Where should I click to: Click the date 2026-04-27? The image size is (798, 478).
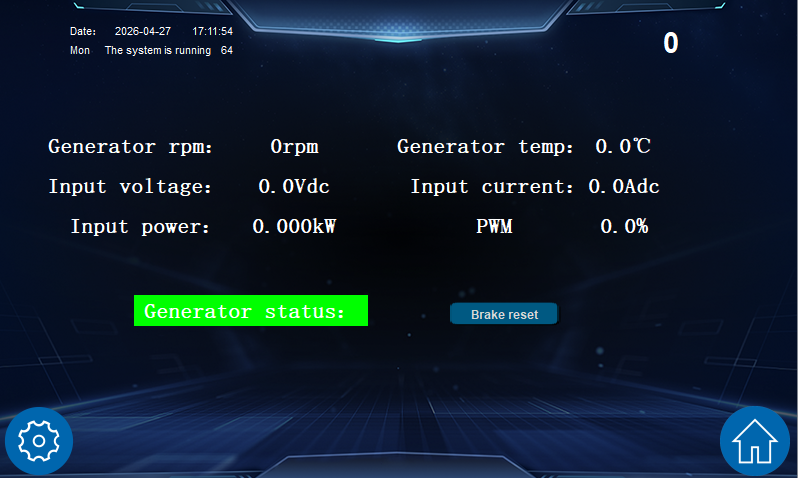pos(143,31)
